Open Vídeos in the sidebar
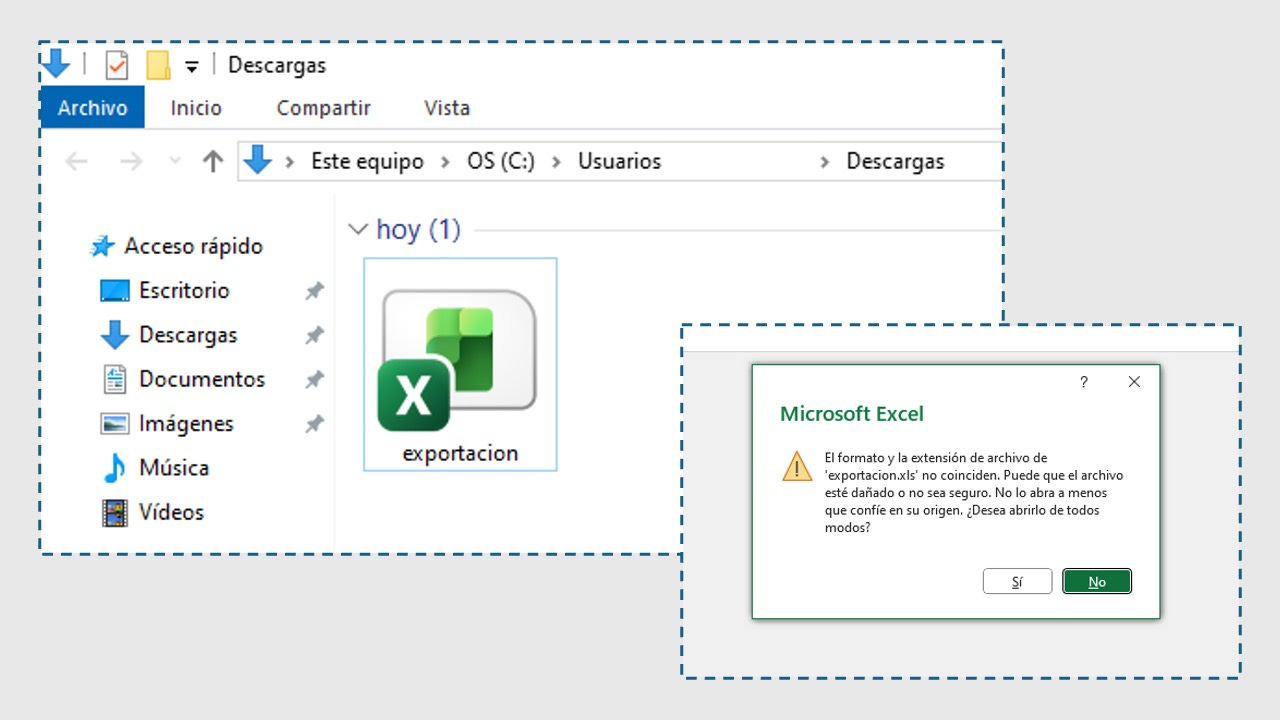1280x720 pixels. [x=171, y=512]
